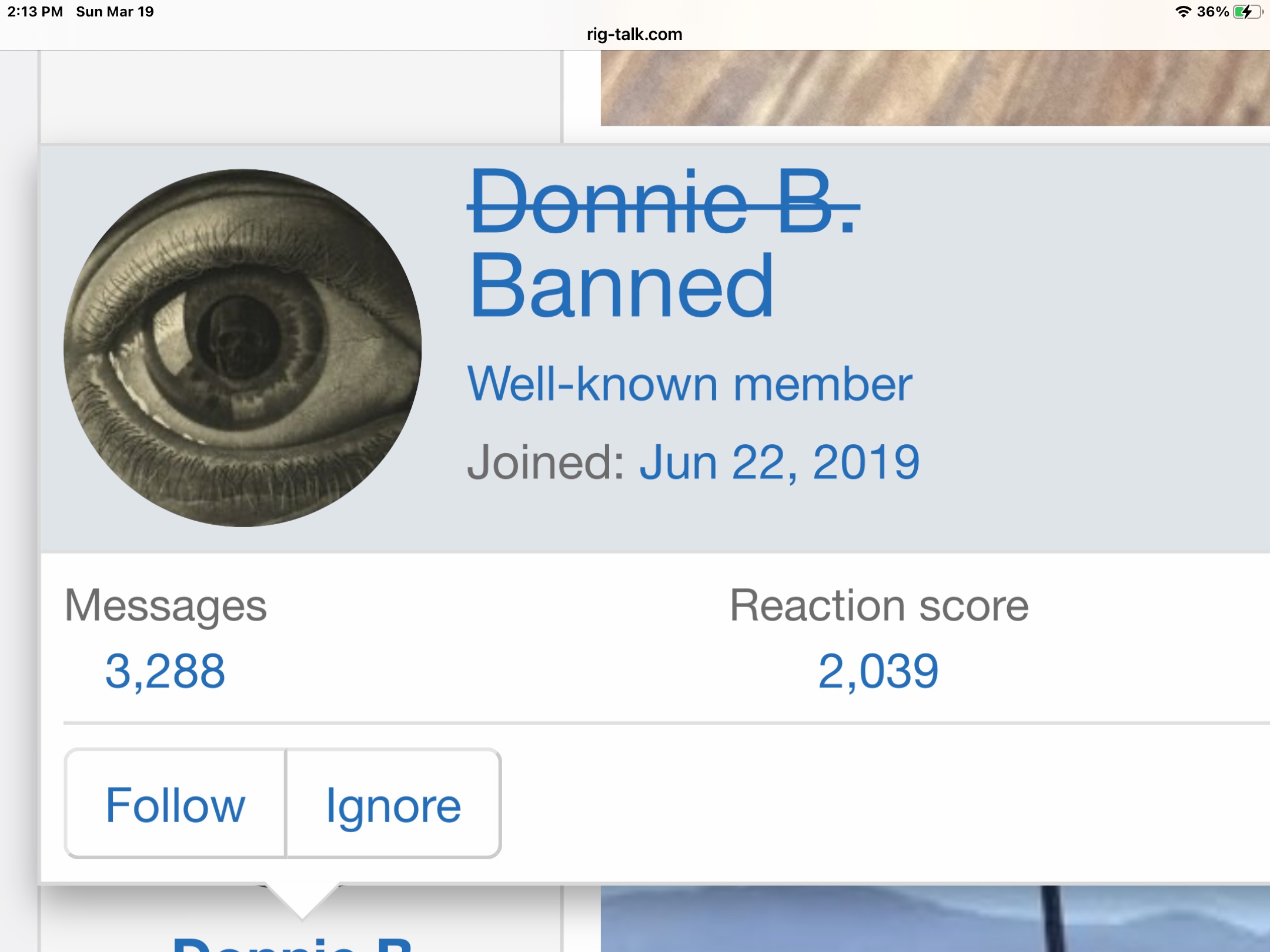
Task: Click the Messages label
Action: click(x=165, y=606)
